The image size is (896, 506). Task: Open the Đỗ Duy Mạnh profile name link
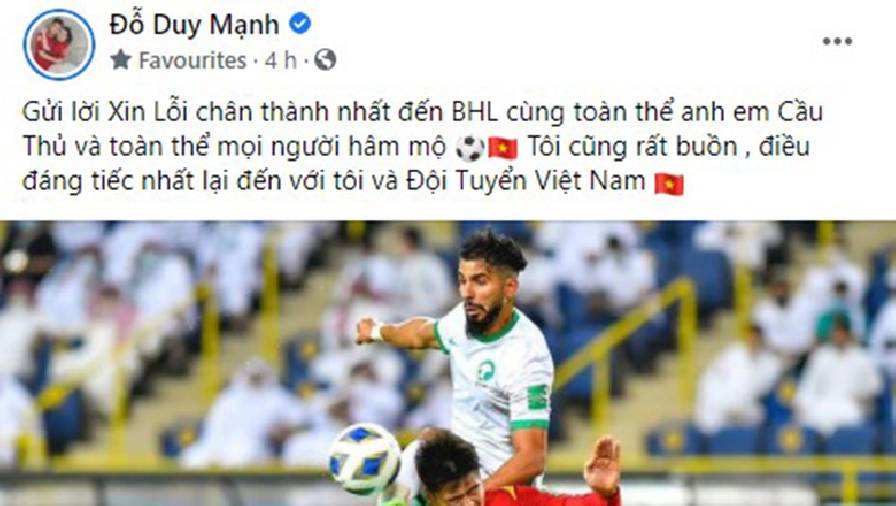point(194,24)
